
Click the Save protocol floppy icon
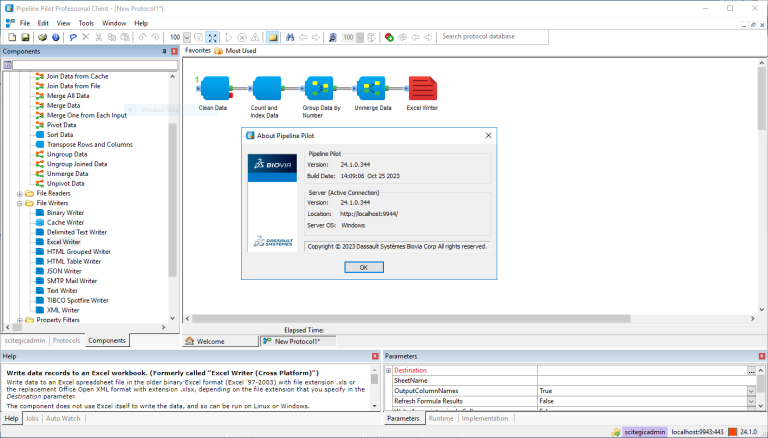tap(25, 37)
